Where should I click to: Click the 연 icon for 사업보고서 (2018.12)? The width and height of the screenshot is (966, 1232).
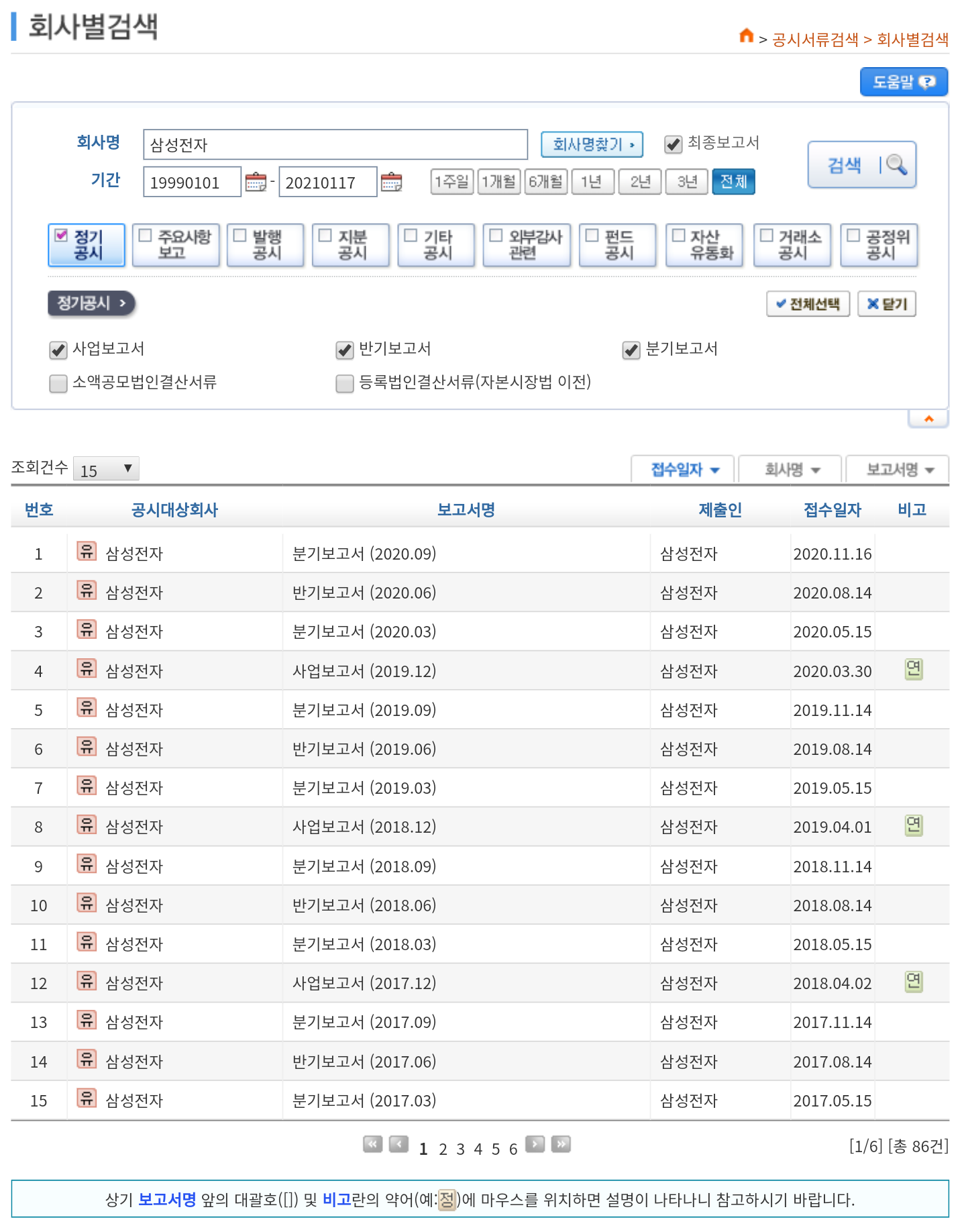coord(914,825)
